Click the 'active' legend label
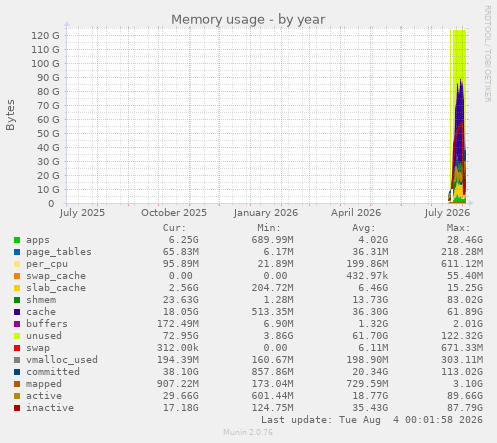 coord(44,396)
